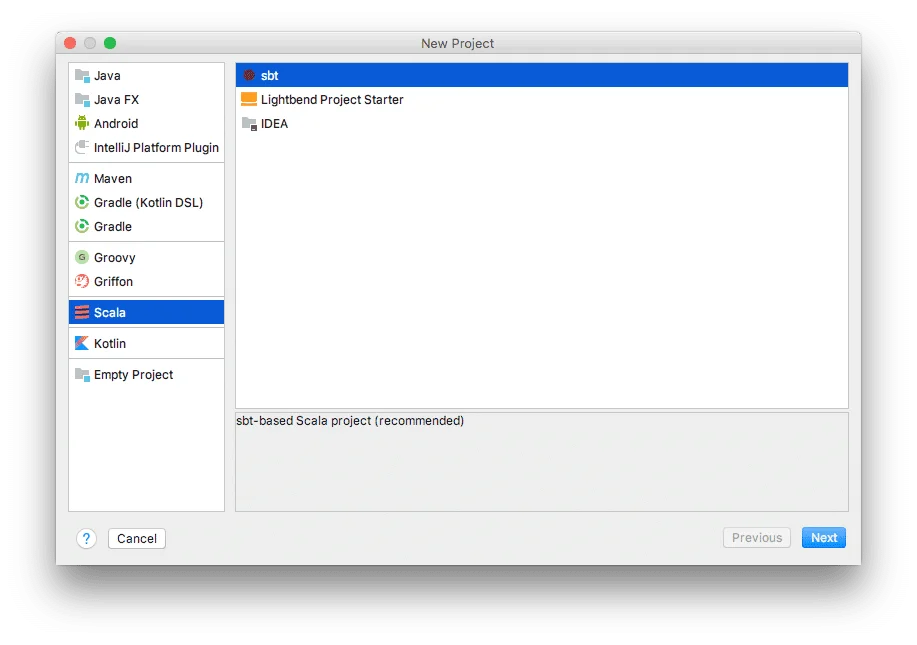This screenshot has width=917, height=645.
Task: Select the IDEA label text
Action: tap(274, 123)
